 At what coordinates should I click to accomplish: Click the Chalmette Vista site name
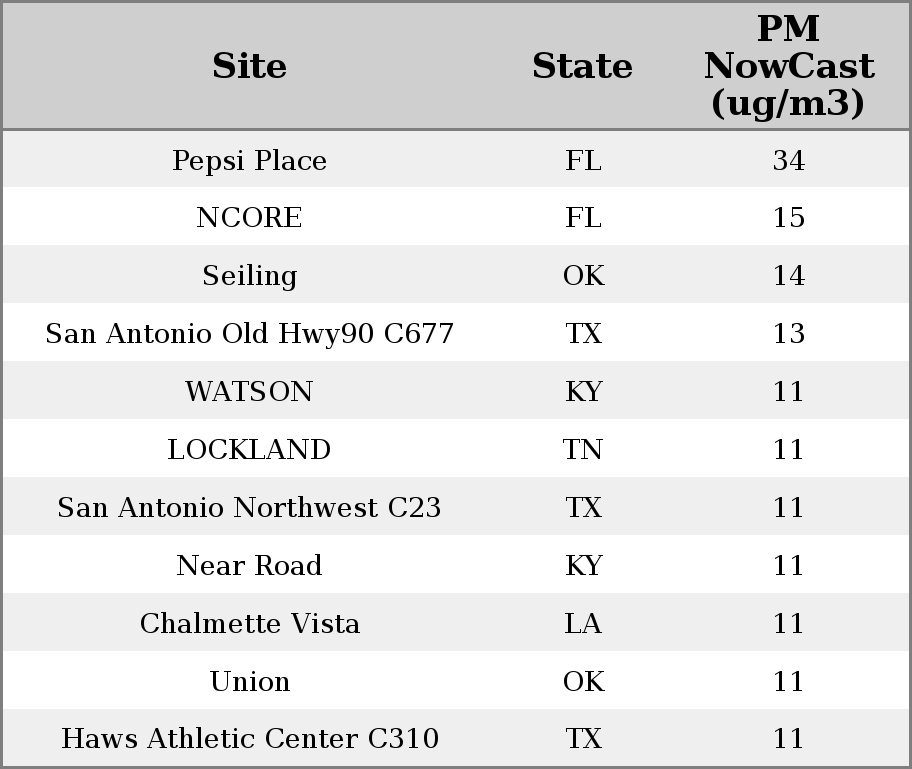250,624
